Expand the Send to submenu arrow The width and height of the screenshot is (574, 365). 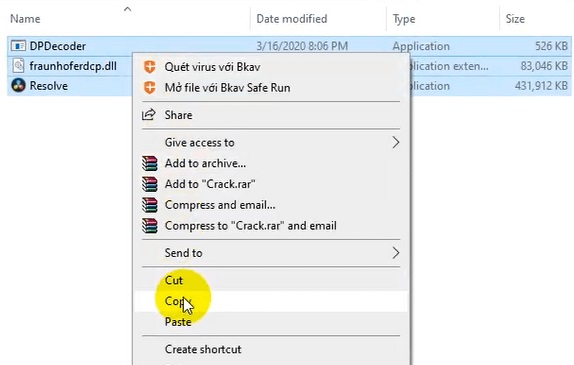coord(395,253)
